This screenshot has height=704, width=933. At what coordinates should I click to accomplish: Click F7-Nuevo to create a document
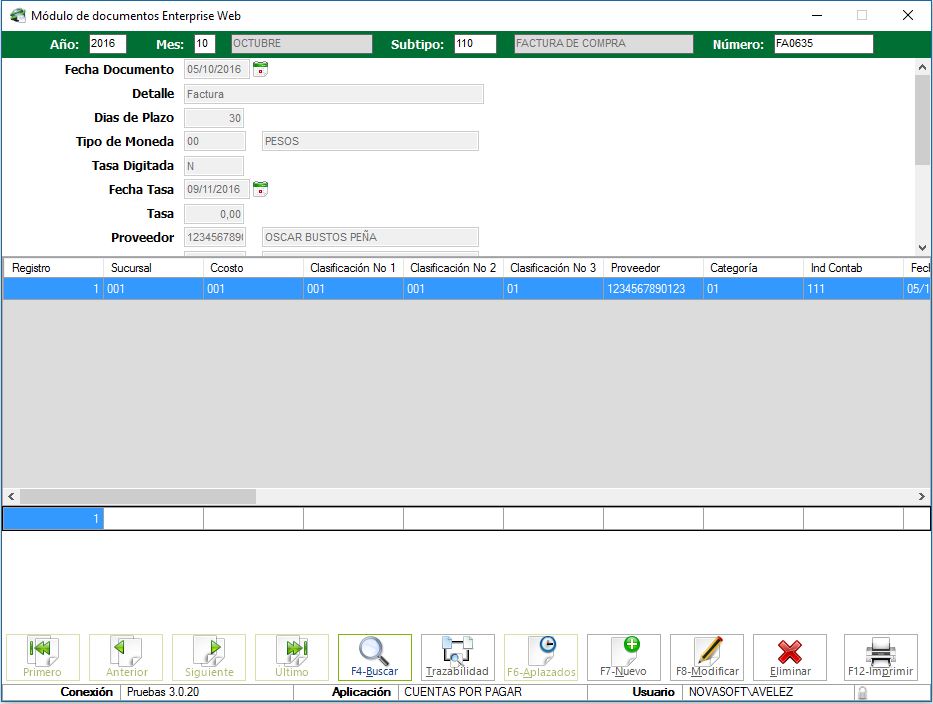click(x=623, y=657)
